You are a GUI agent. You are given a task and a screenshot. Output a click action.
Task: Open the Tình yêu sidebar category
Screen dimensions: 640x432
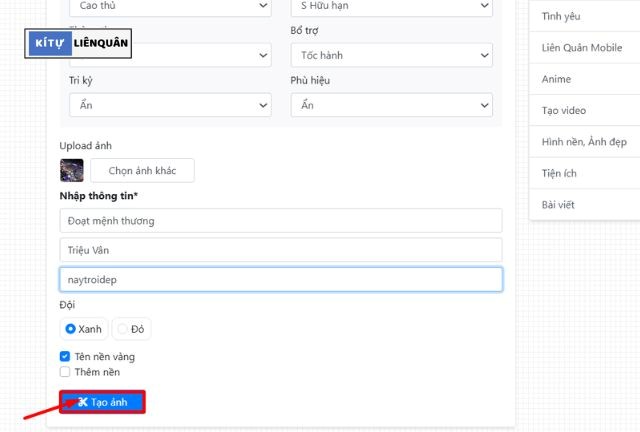tap(559, 17)
